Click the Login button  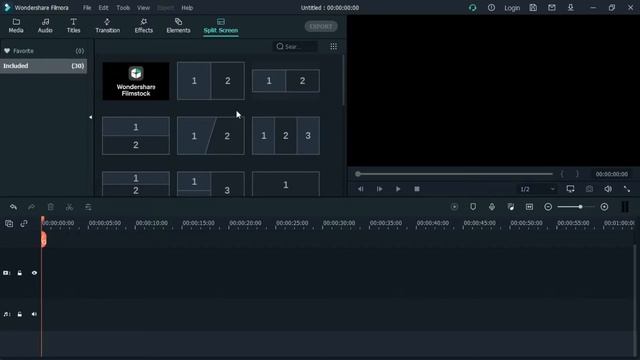pyautogui.click(x=512, y=8)
